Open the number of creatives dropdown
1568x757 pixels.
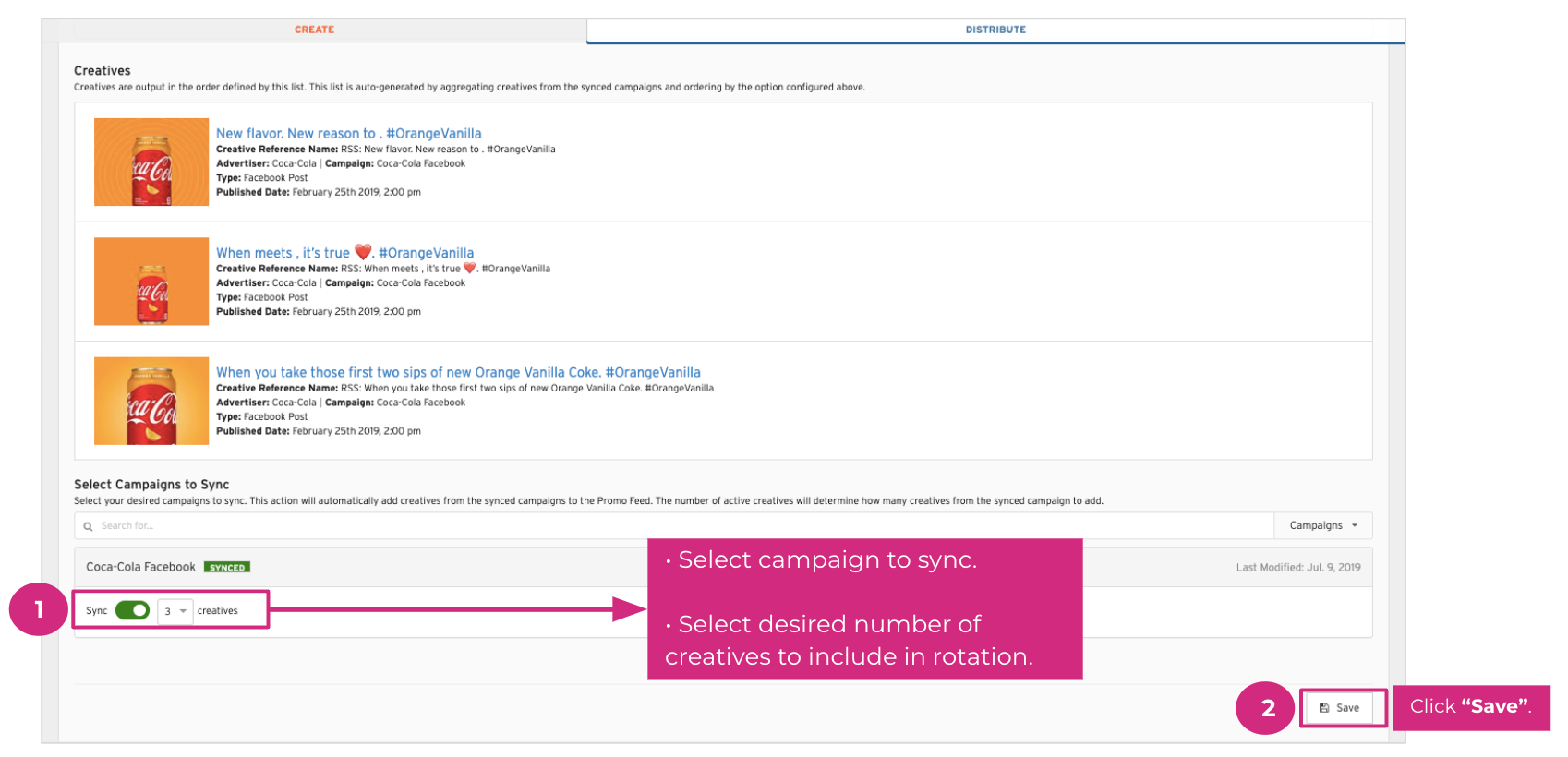click(x=175, y=611)
